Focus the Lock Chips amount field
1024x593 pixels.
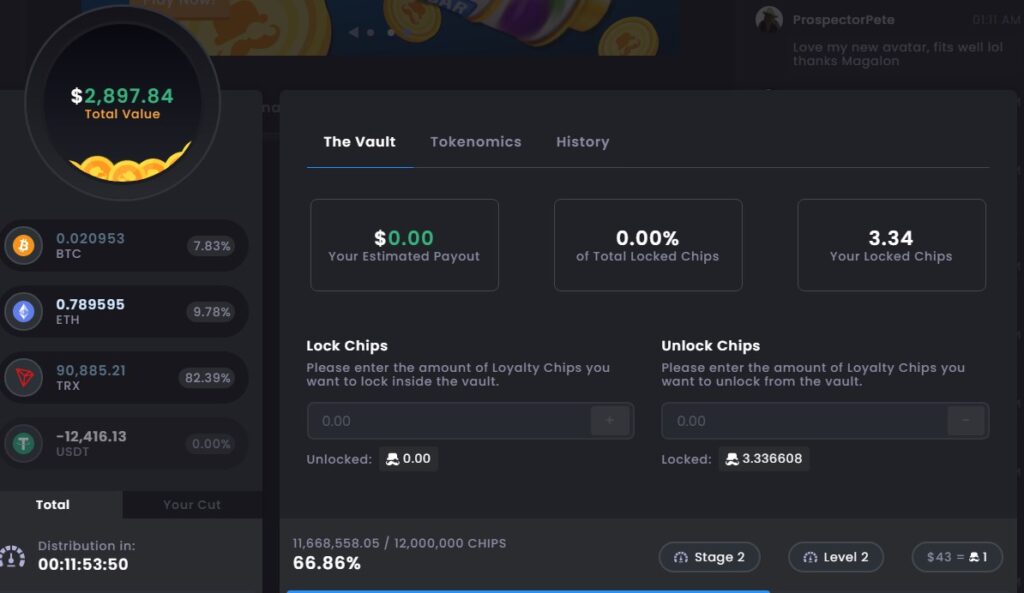(449, 421)
